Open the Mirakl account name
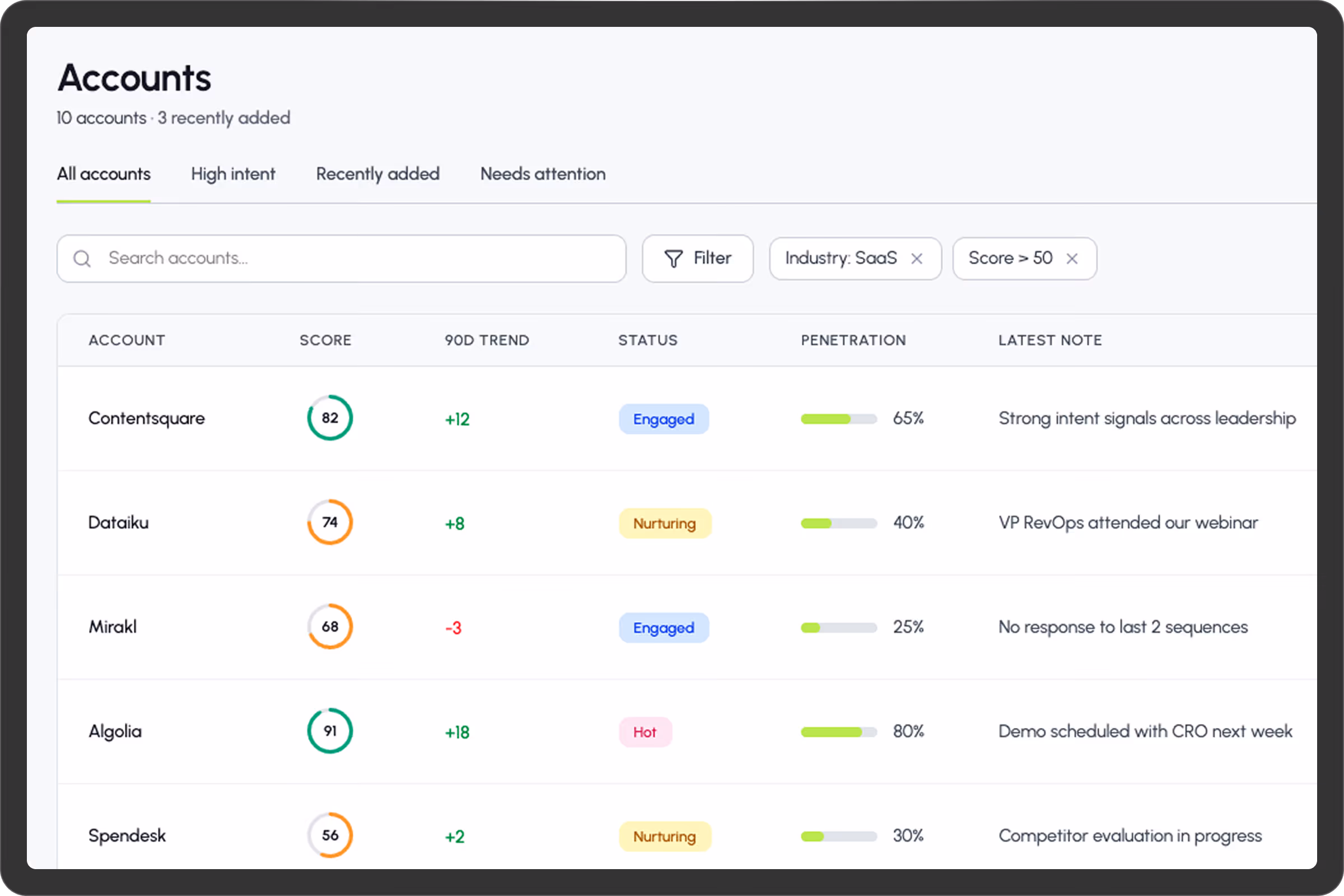Viewport: 1344px width, 896px height. (x=113, y=627)
